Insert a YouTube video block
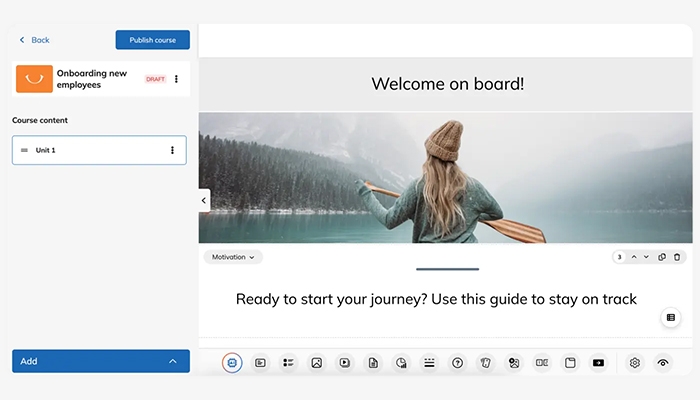The height and width of the screenshot is (400, 700). pos(598,362)
